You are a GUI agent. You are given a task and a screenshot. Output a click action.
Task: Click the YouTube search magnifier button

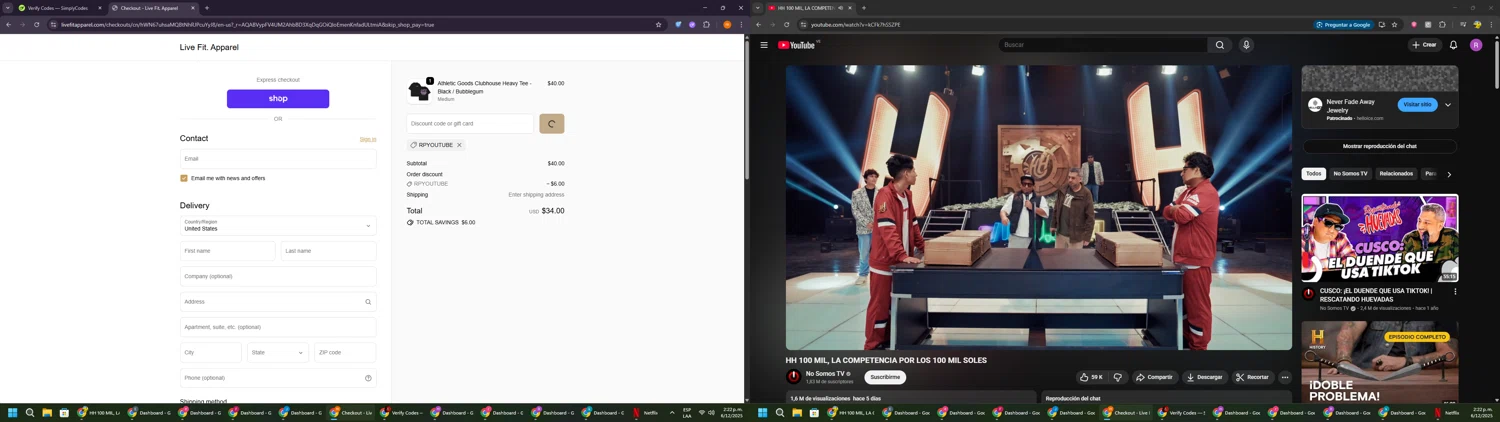1220,45
